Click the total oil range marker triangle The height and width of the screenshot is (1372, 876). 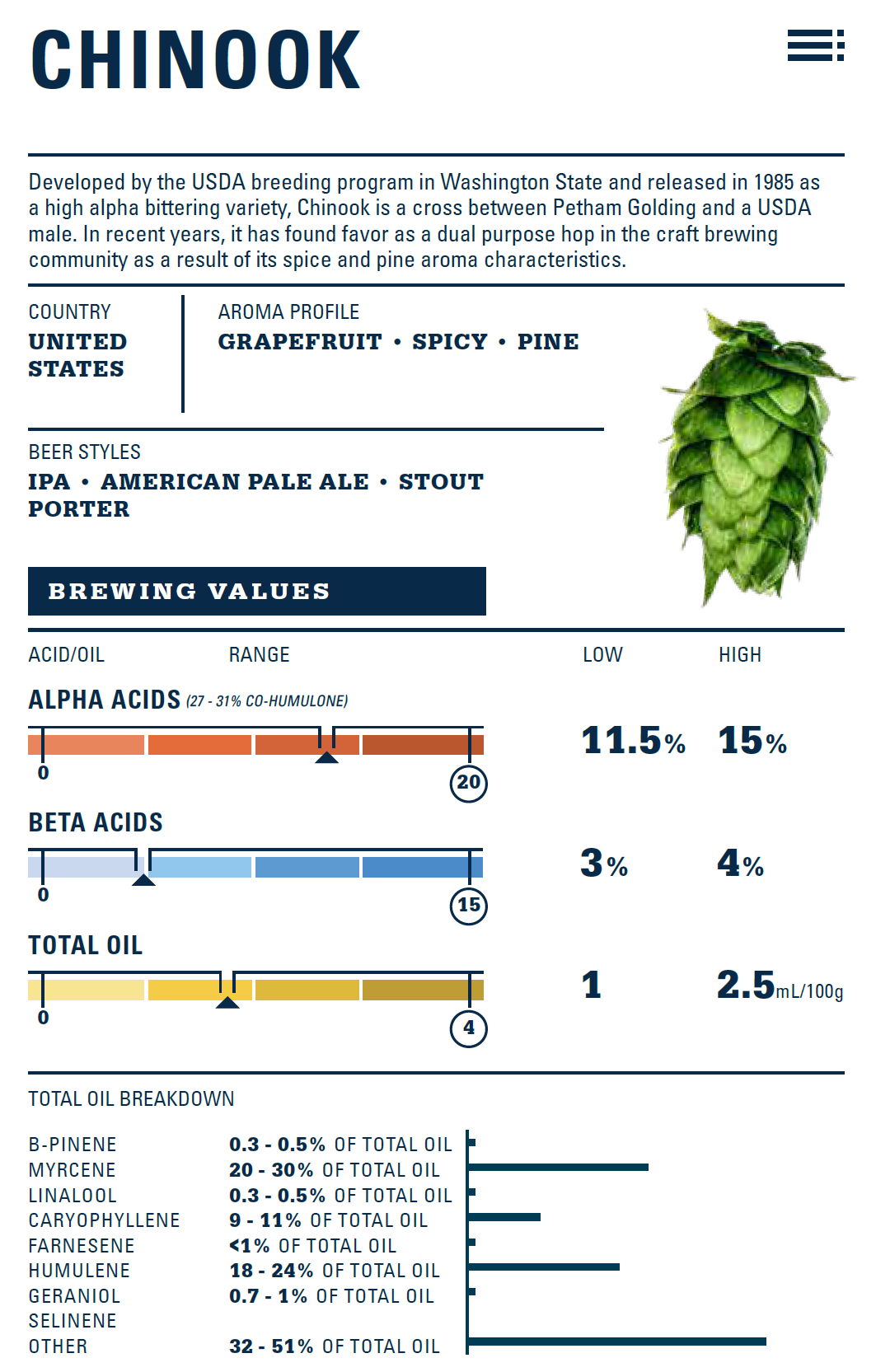(x=227, y=1002)
